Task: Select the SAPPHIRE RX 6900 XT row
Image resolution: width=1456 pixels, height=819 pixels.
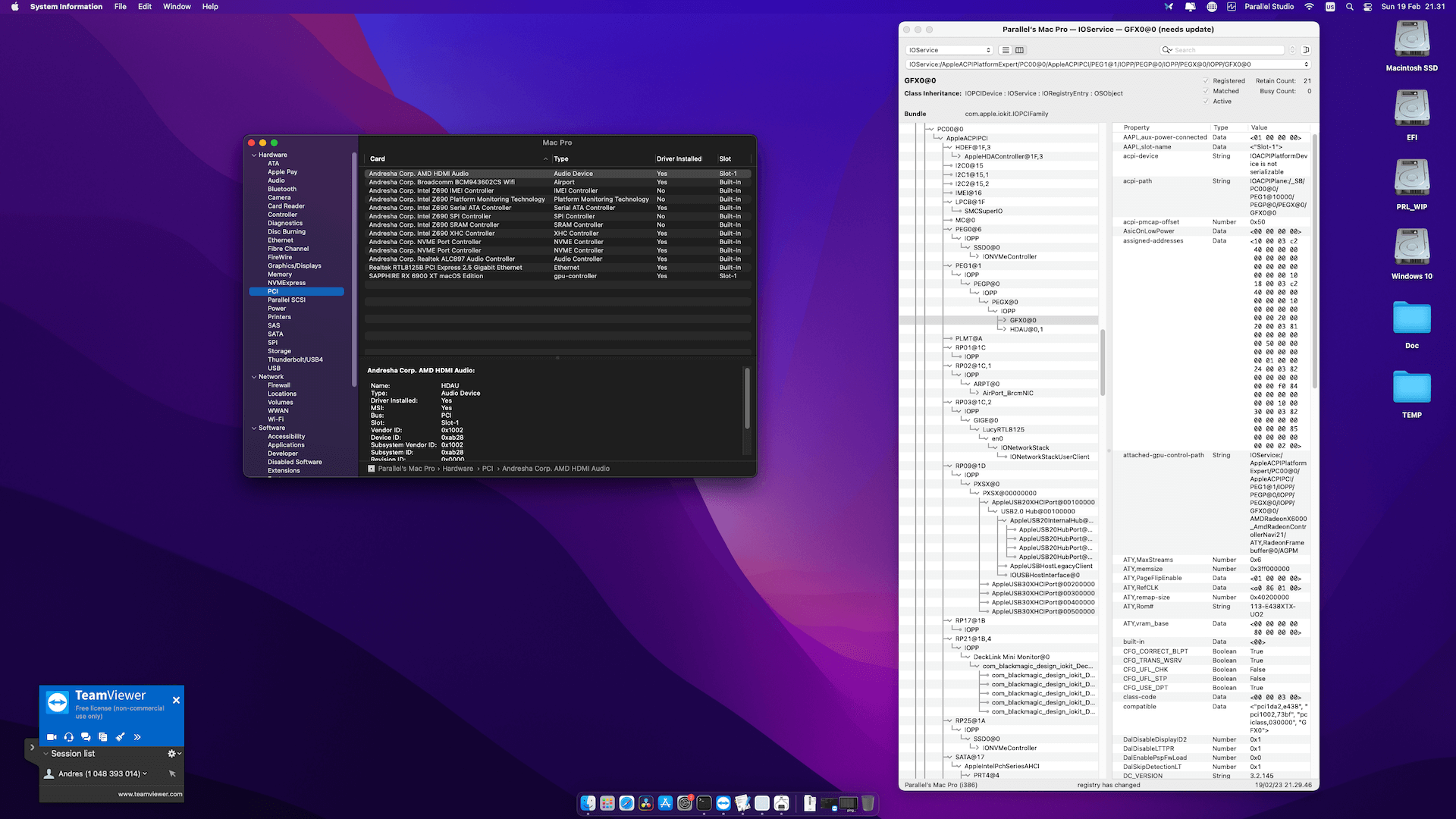Action: coord(557,276)
